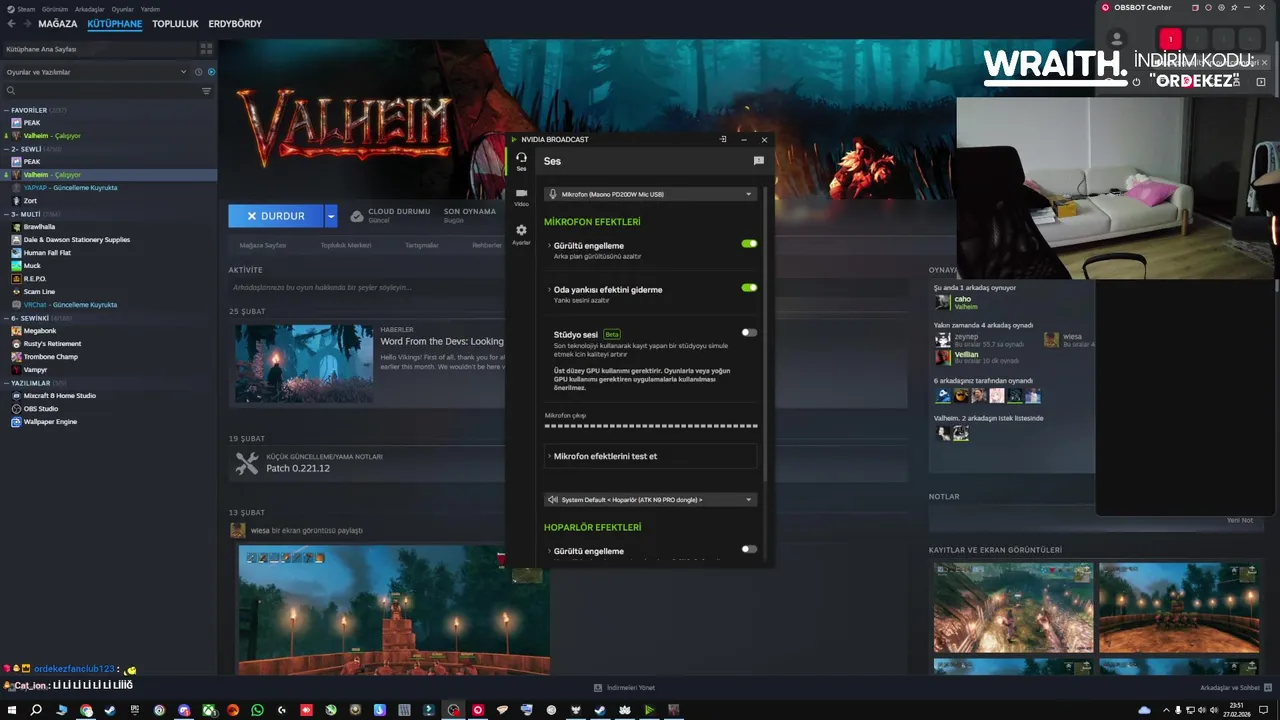Click the pop-out icon in NVIDIA Broadcast title bar
The width and height of the screenshot is (1280, 720).
click(x=723, y=140)
